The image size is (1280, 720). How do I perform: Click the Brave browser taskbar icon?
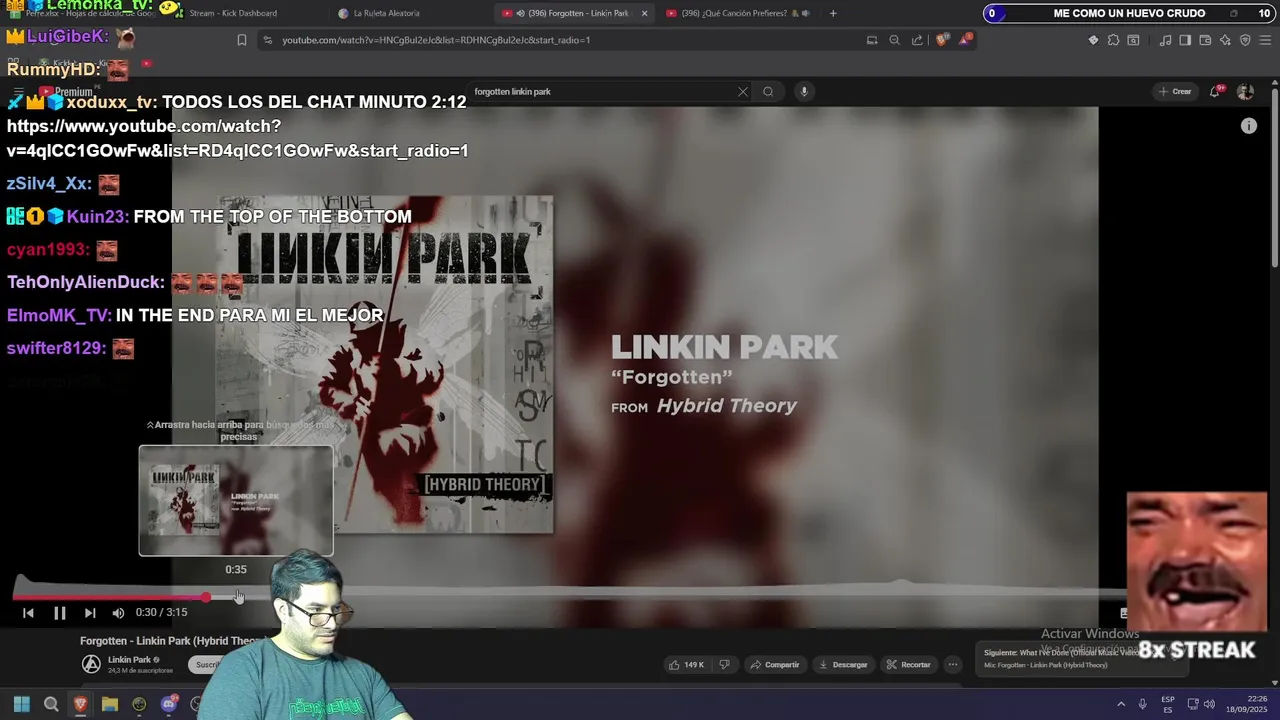[80, 704]
